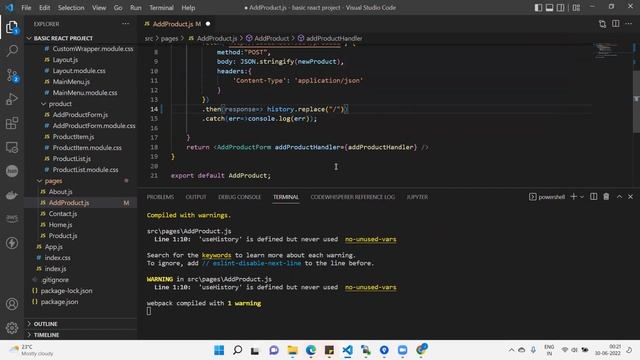Open Customize Layout icon in title bar
This screenshot has width=640, height=360.
(x=576, y=7)
